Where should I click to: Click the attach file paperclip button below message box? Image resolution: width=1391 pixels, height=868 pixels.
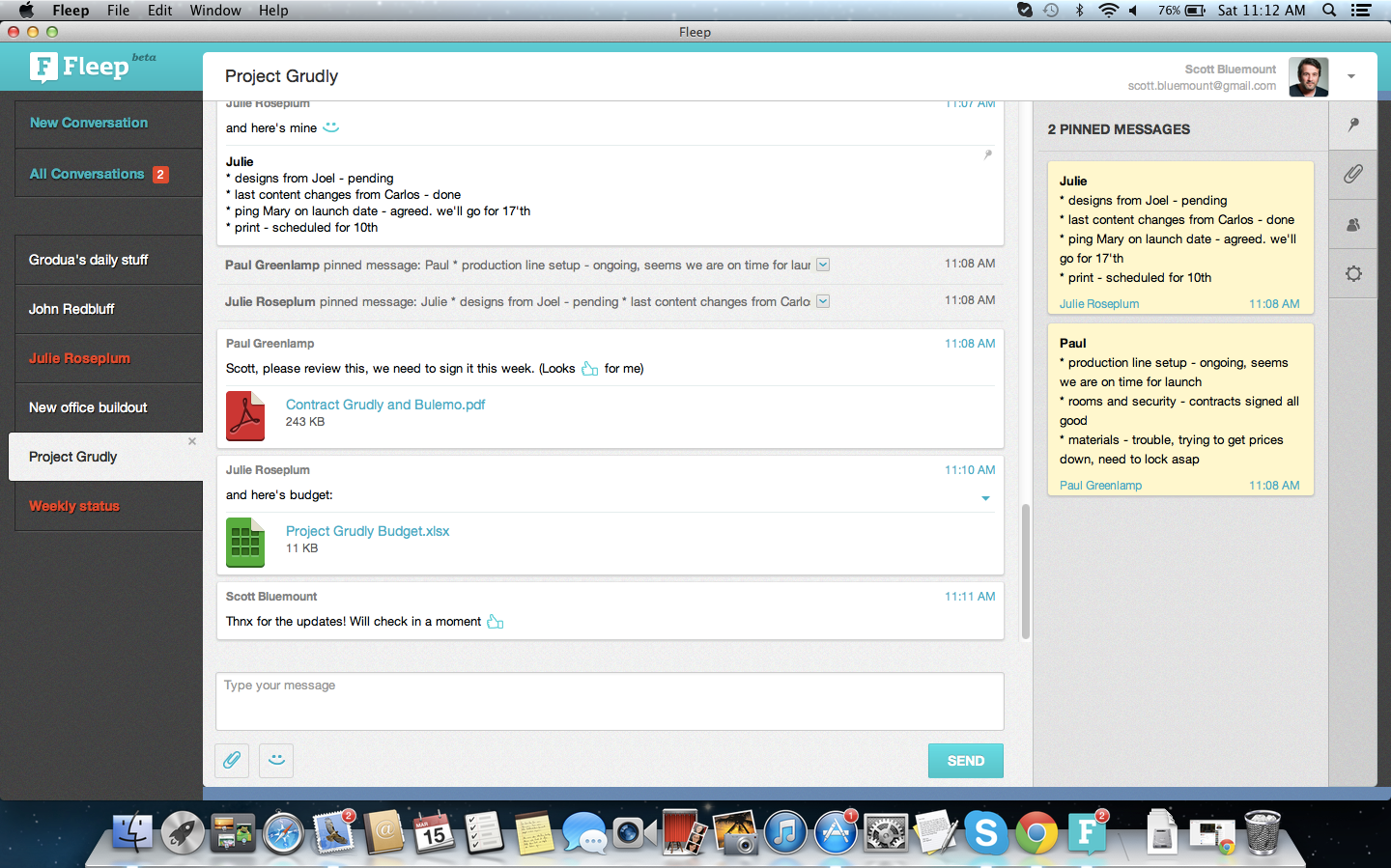point(232,760)
